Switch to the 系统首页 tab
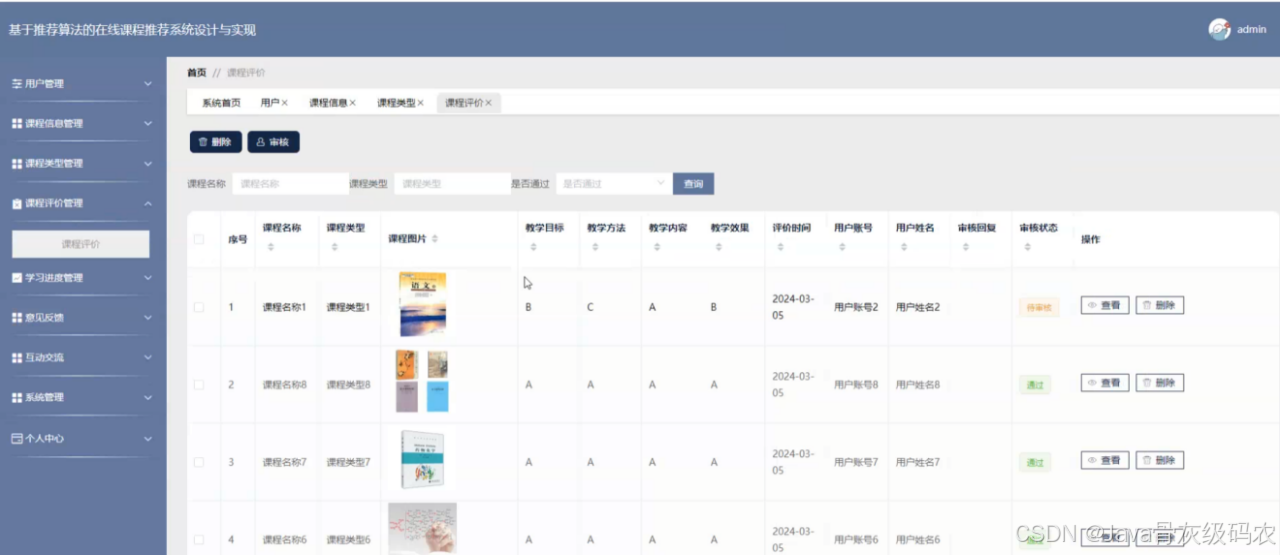 pyautogui.click(x=221, y=103)
